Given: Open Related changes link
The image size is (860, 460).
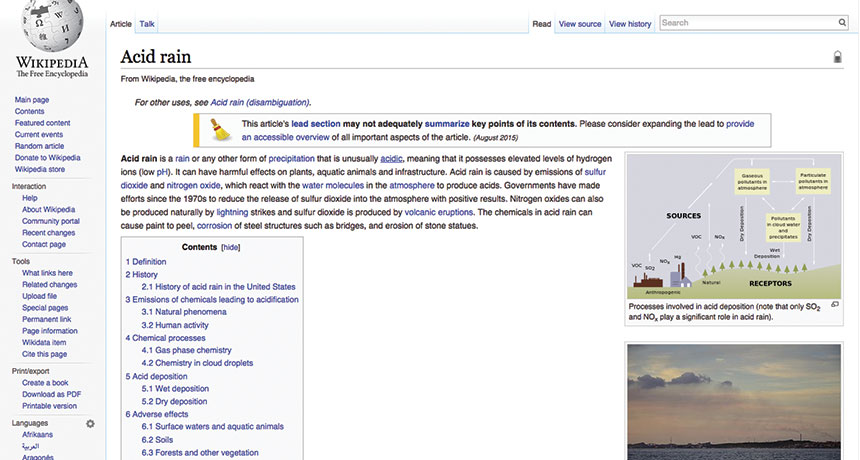Looking at the screenshot, I should 49,285.
